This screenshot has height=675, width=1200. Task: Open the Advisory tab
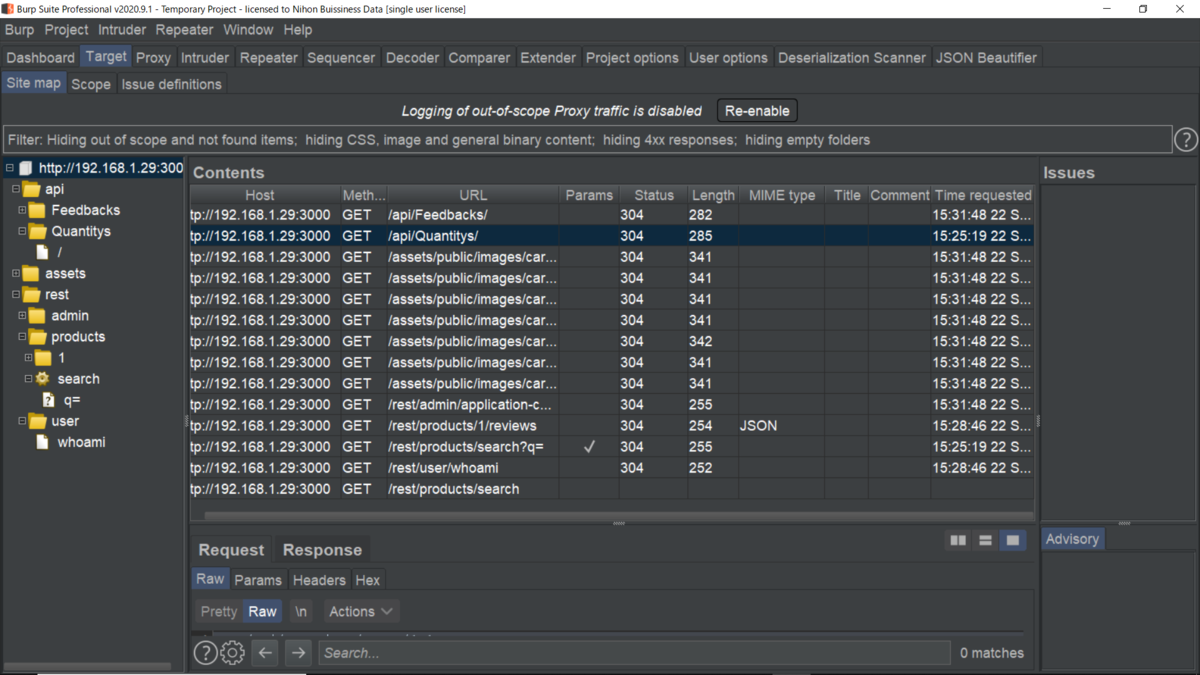(1072, 539)
